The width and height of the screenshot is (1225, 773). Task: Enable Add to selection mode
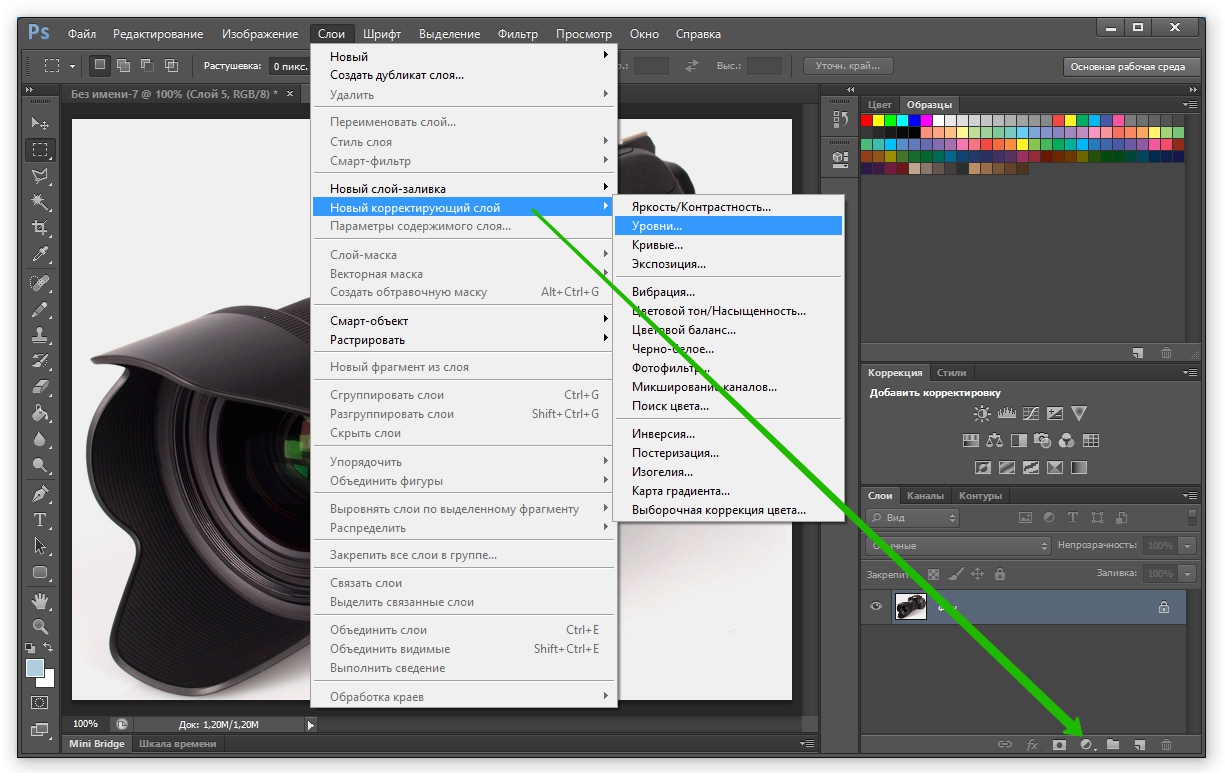pyautogui.click(x=123, y=66)
